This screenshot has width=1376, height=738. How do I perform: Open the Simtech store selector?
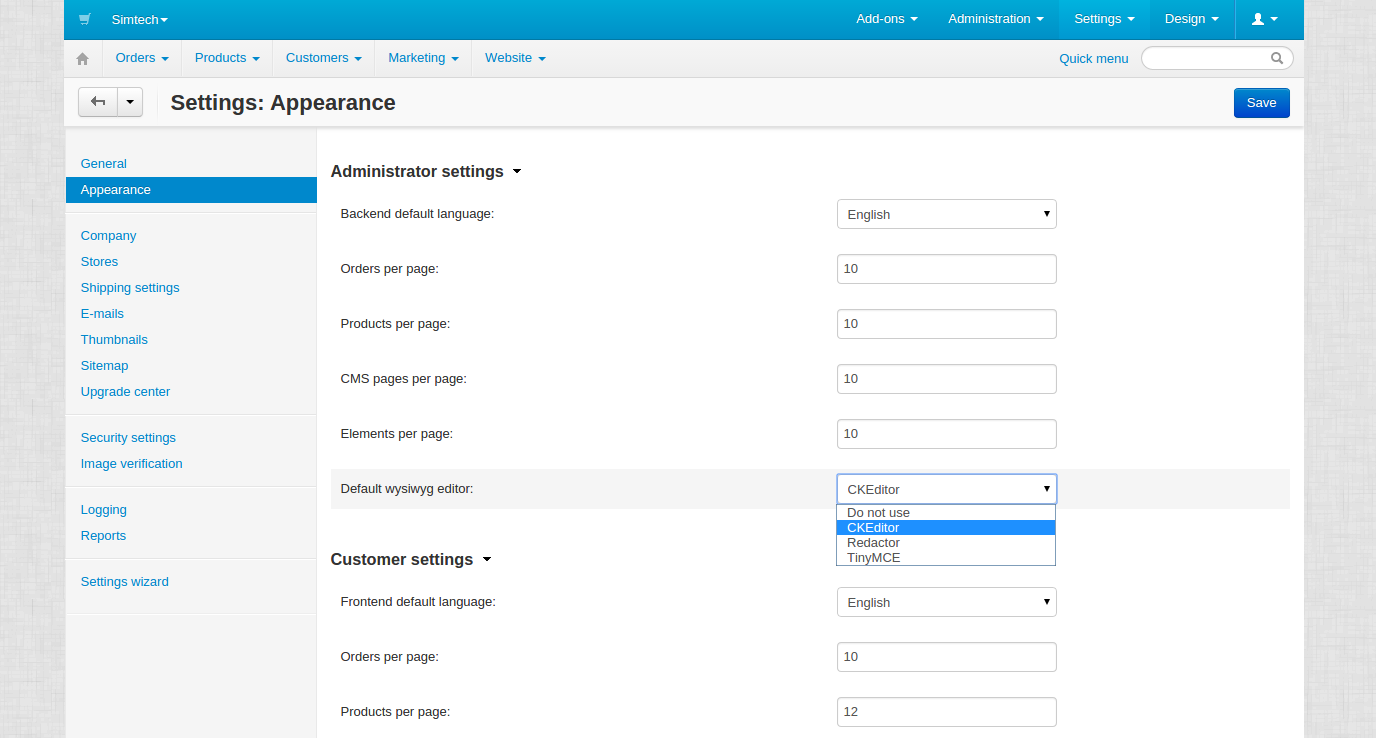coord(140,20)
